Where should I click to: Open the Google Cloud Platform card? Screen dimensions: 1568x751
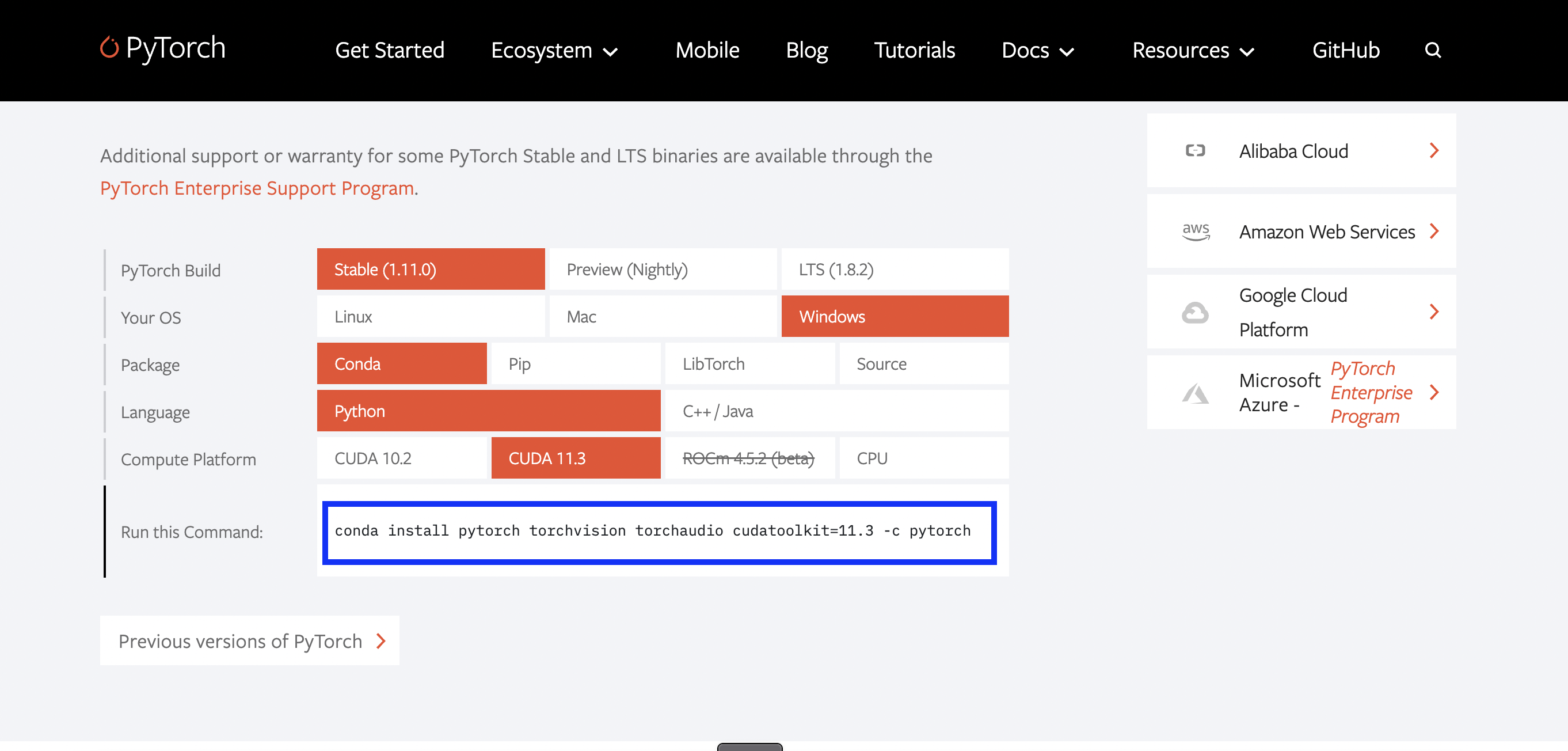(1301, 312)
